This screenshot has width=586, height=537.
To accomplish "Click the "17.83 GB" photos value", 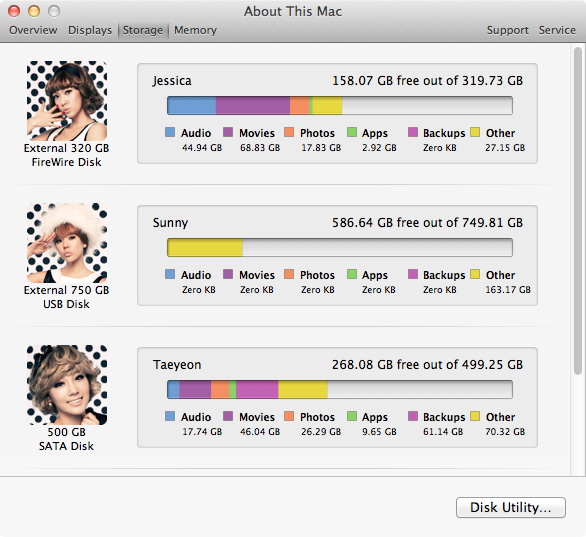I will click(x=321, y=148).
